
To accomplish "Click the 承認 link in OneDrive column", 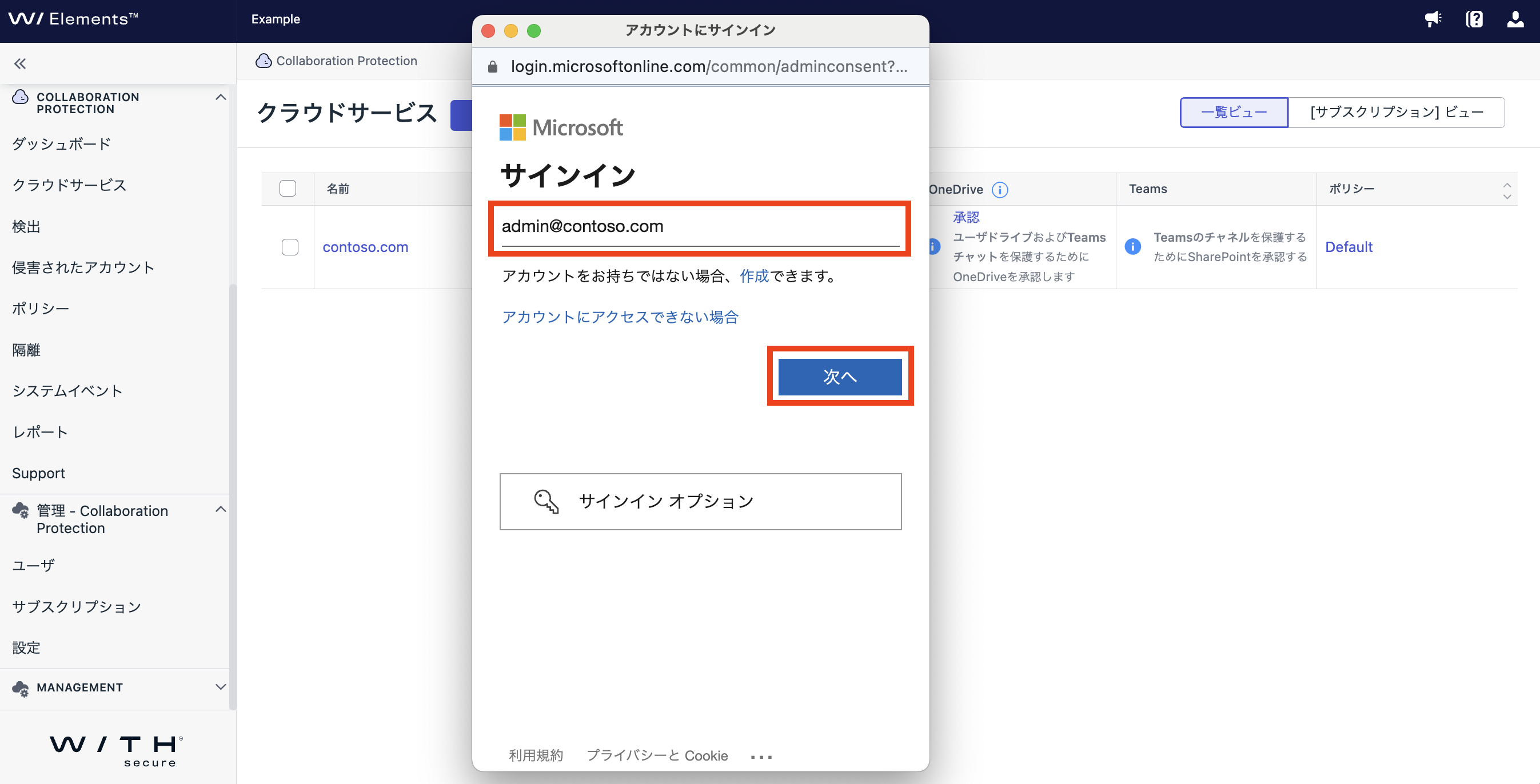I will (966, 217).
